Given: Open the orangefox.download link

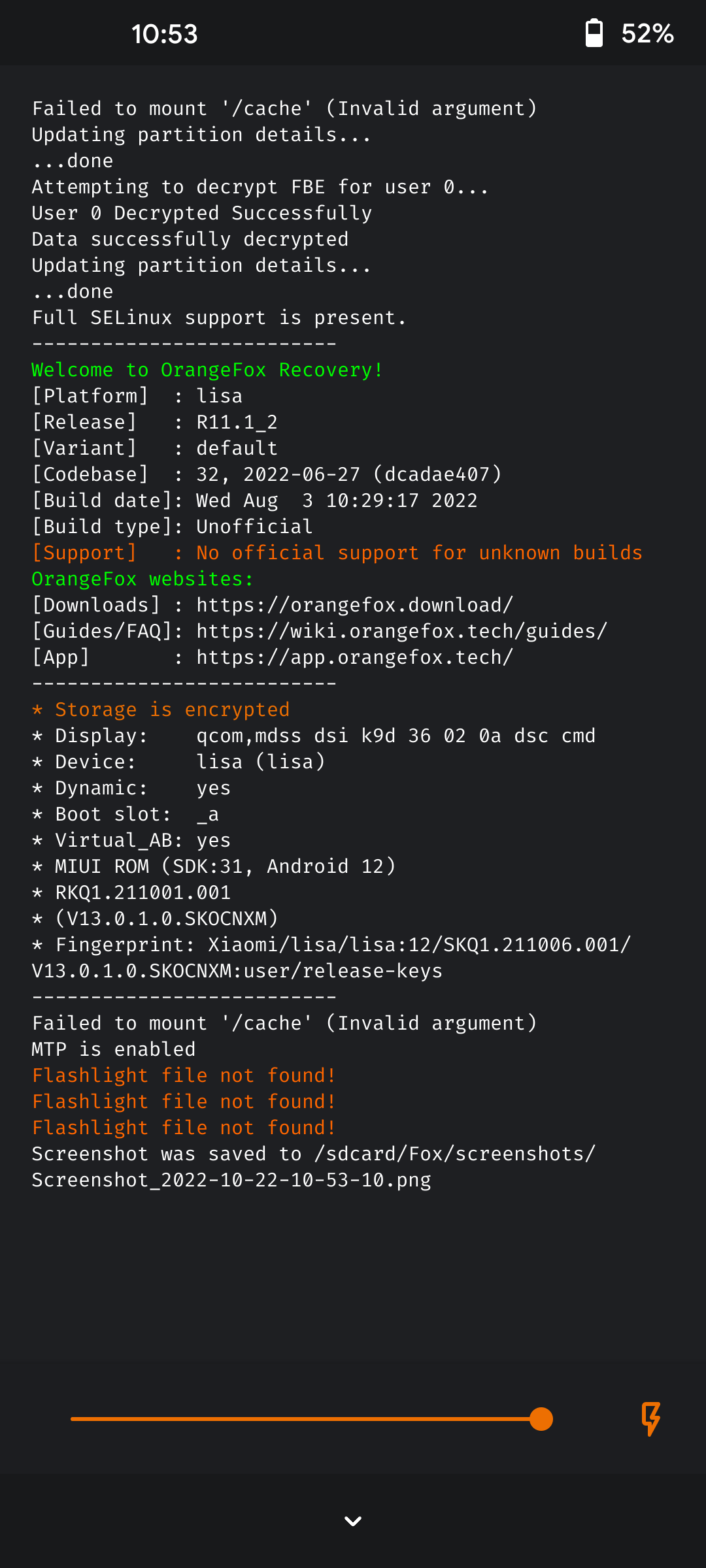Looking at the screenshot, I should [354, 605].
